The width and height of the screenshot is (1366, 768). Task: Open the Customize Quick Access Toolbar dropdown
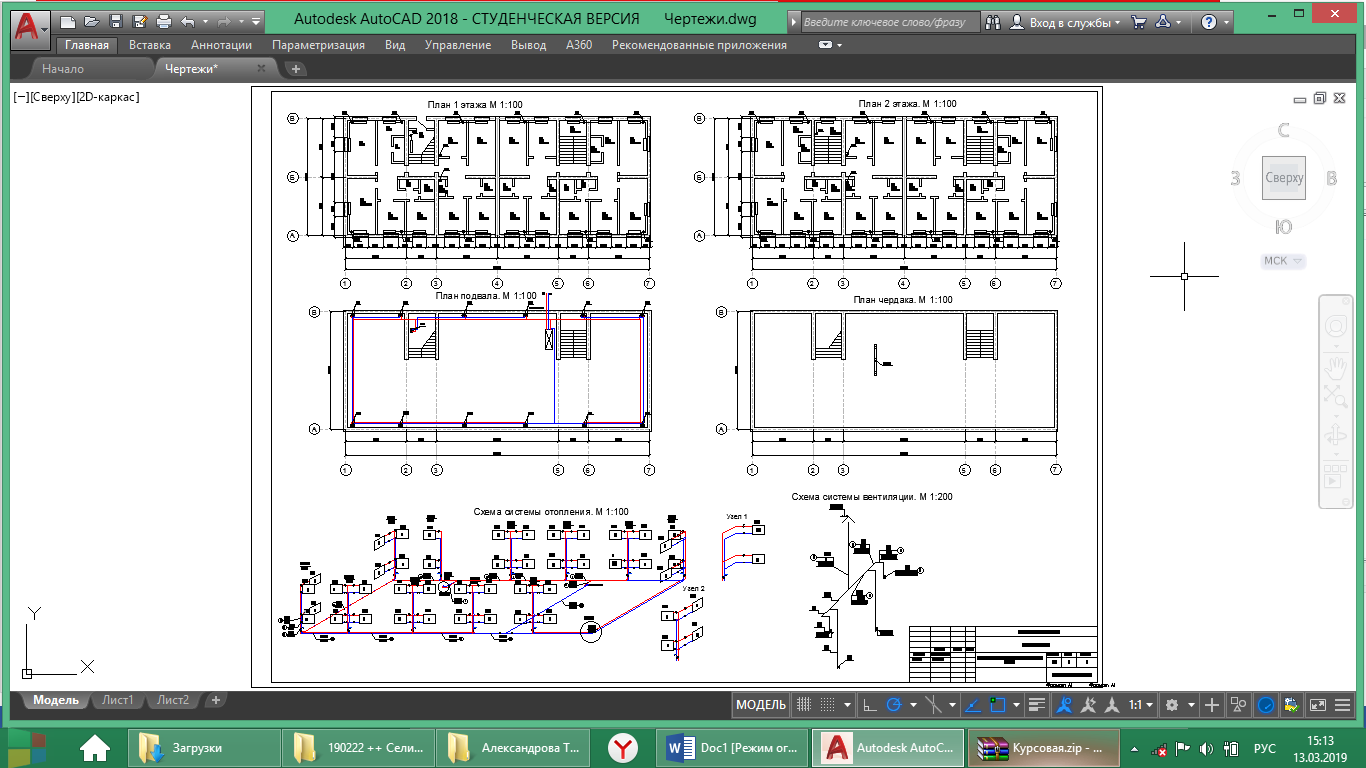[257, 20]
